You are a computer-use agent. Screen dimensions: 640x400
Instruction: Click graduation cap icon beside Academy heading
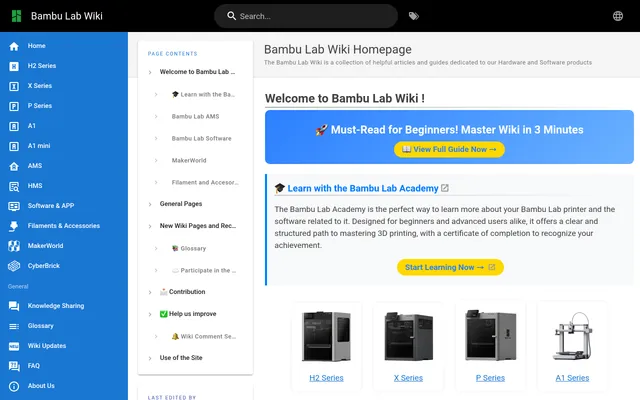pos(280,188)
